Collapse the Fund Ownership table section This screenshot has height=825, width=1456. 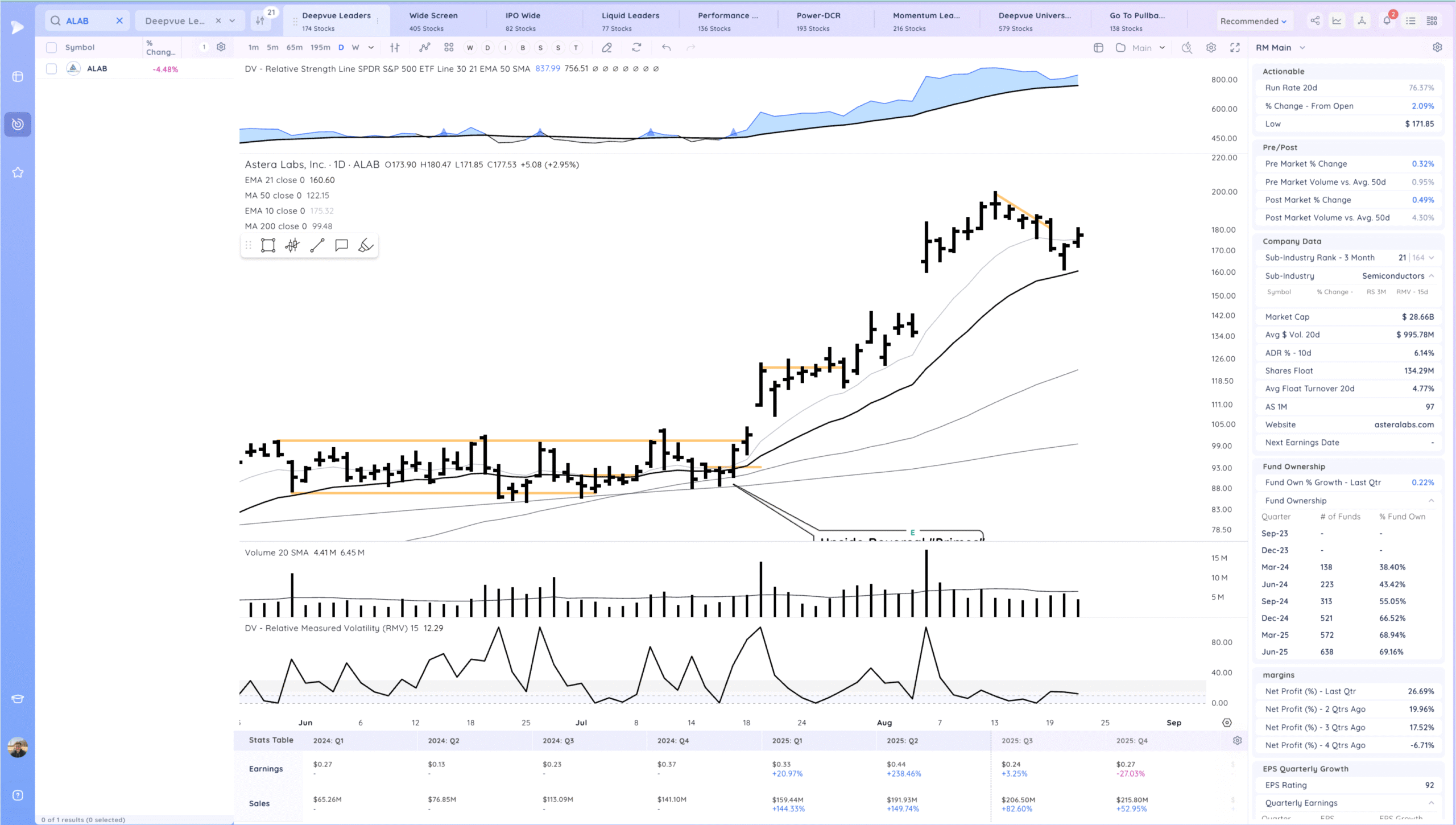(1431, 501)
